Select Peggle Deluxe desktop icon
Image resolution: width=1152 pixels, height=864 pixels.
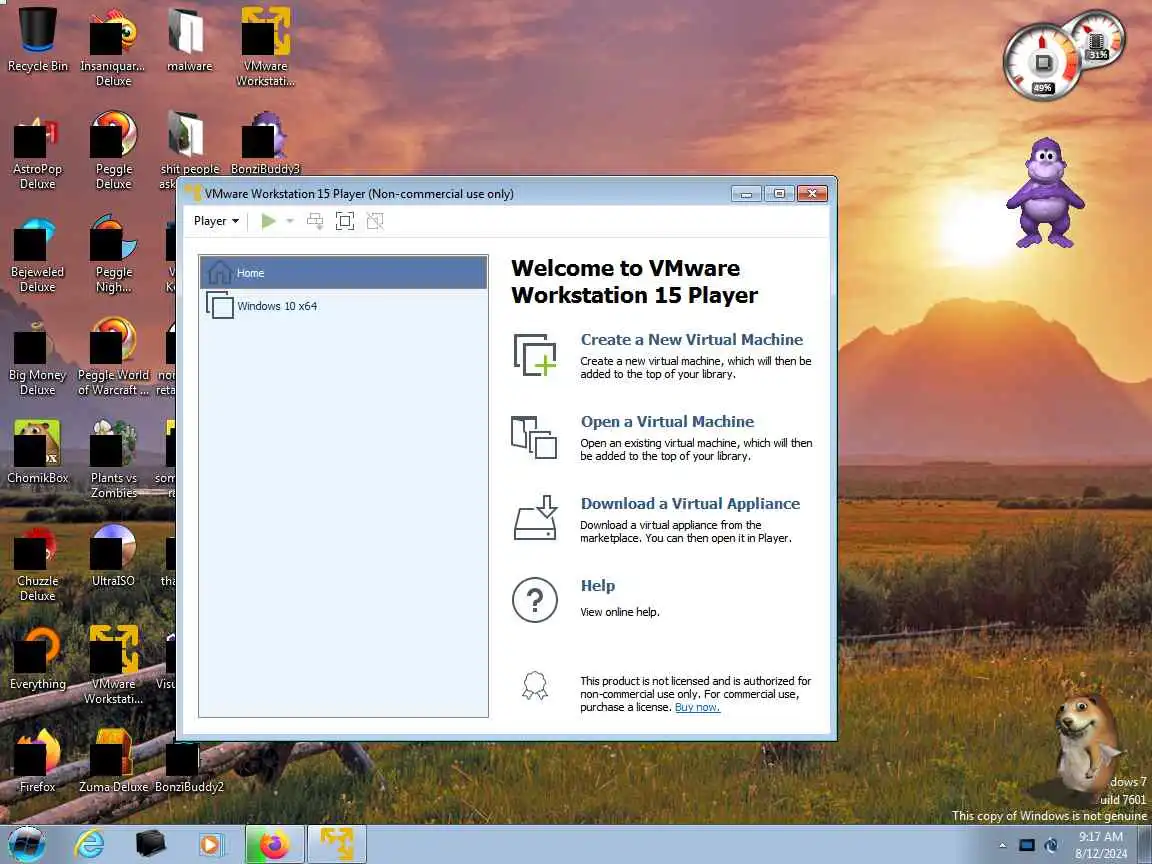113,150
